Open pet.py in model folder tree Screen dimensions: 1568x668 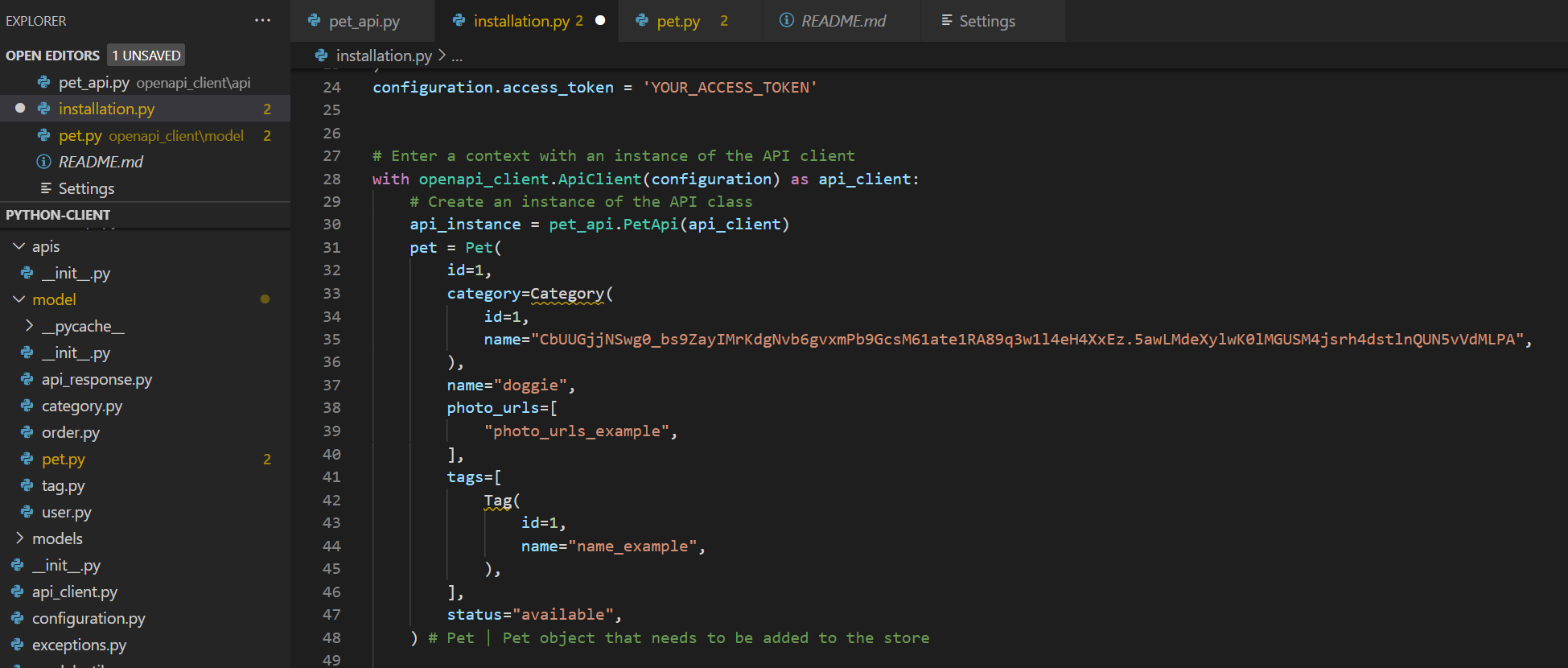click(x=145, y=459)
